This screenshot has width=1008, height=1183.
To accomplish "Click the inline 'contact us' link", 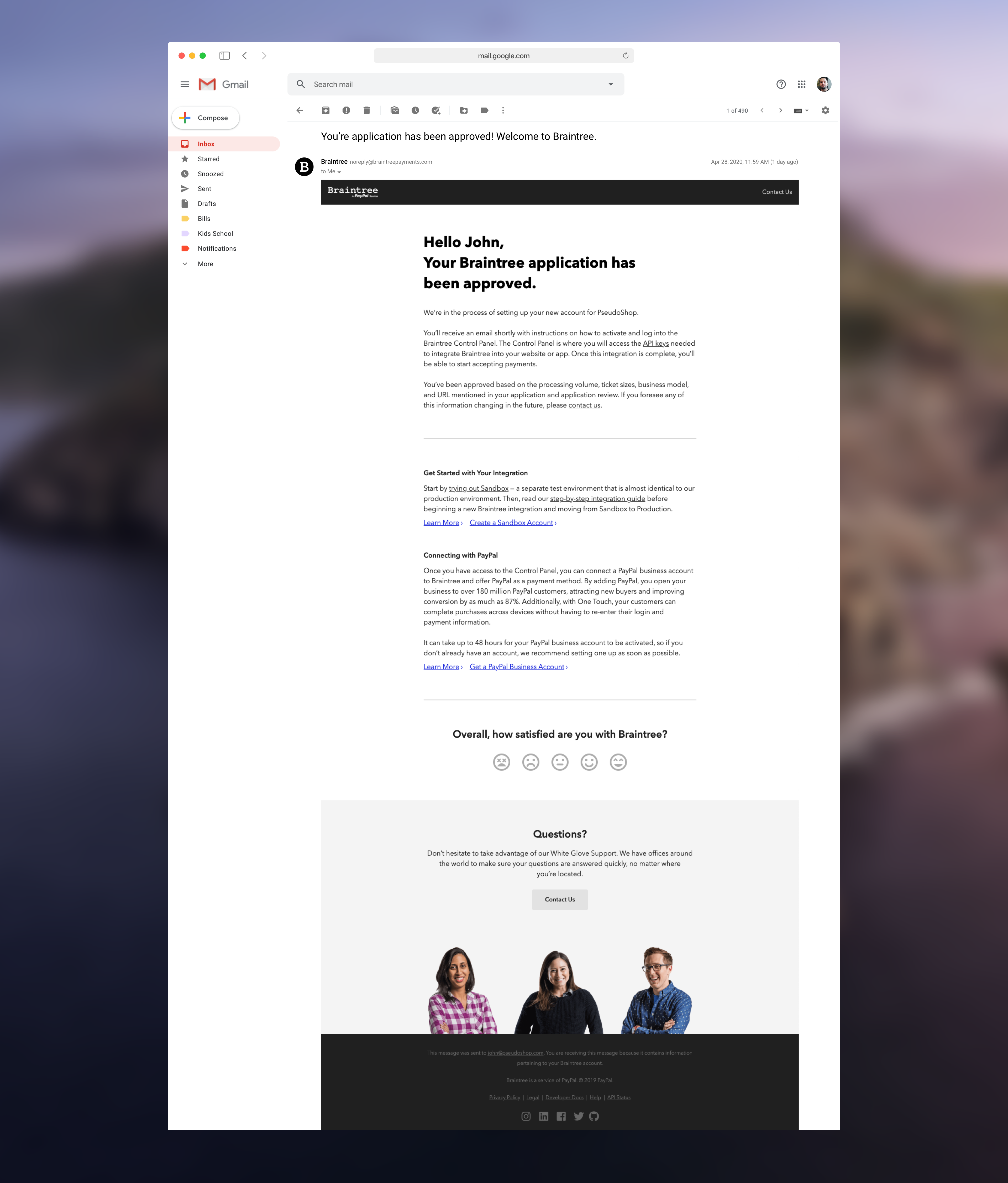I will click(x=584, y=405).
